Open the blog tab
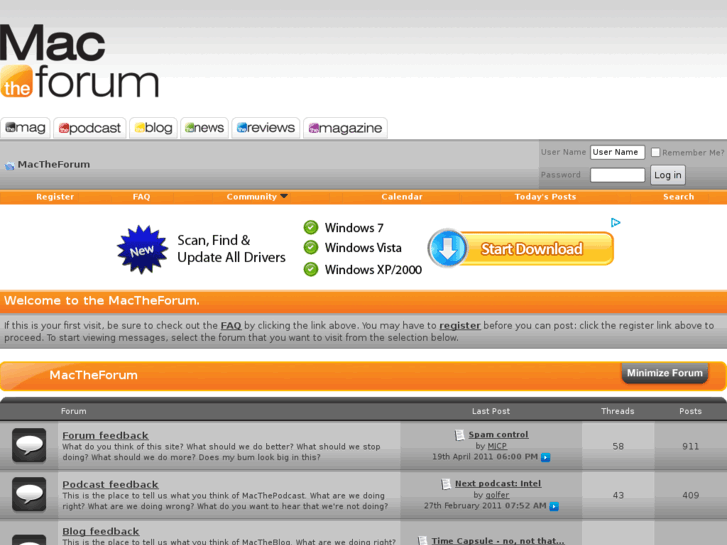The height and width of the screenshot is (545, 727). (x=153, y=128)
